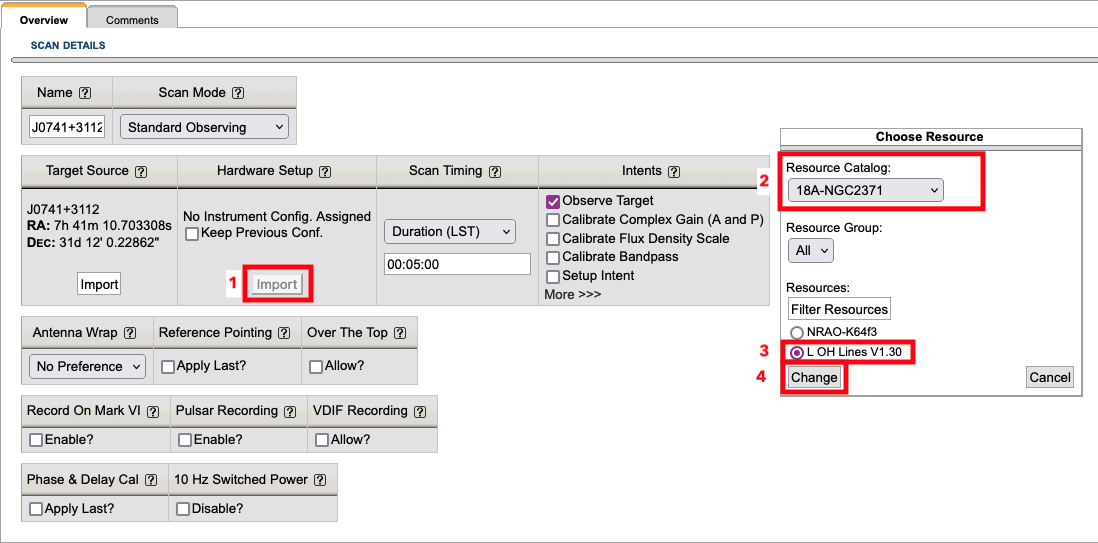
Task: Click Target Source help icon
Action: tap(141, 171)
